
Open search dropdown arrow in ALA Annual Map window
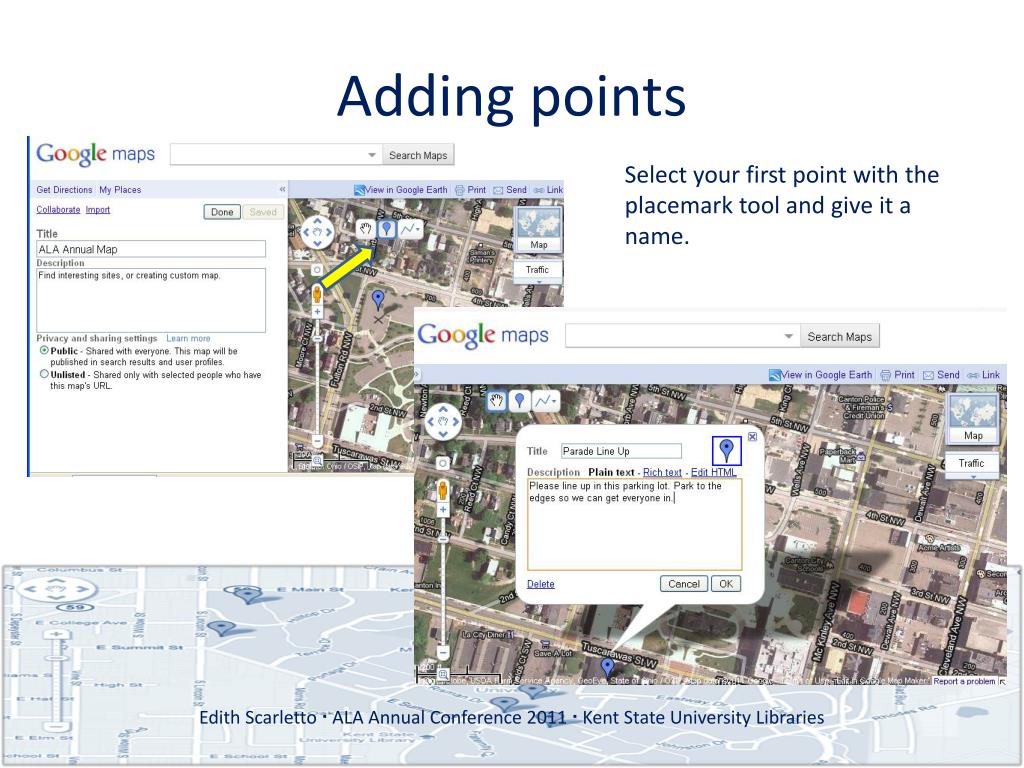(372, 155)
